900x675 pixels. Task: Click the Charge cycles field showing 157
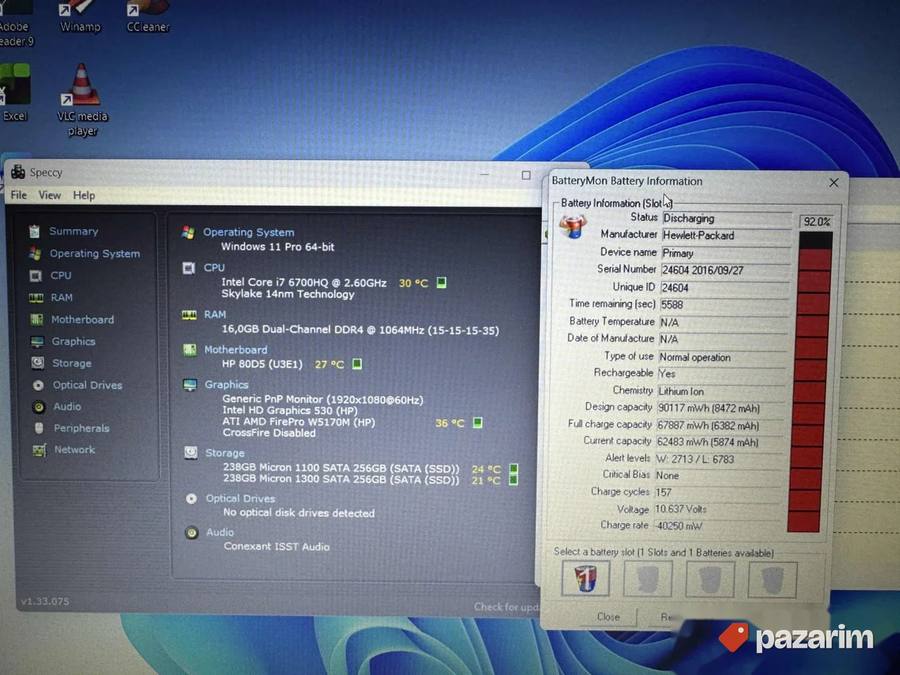(719, 492)
